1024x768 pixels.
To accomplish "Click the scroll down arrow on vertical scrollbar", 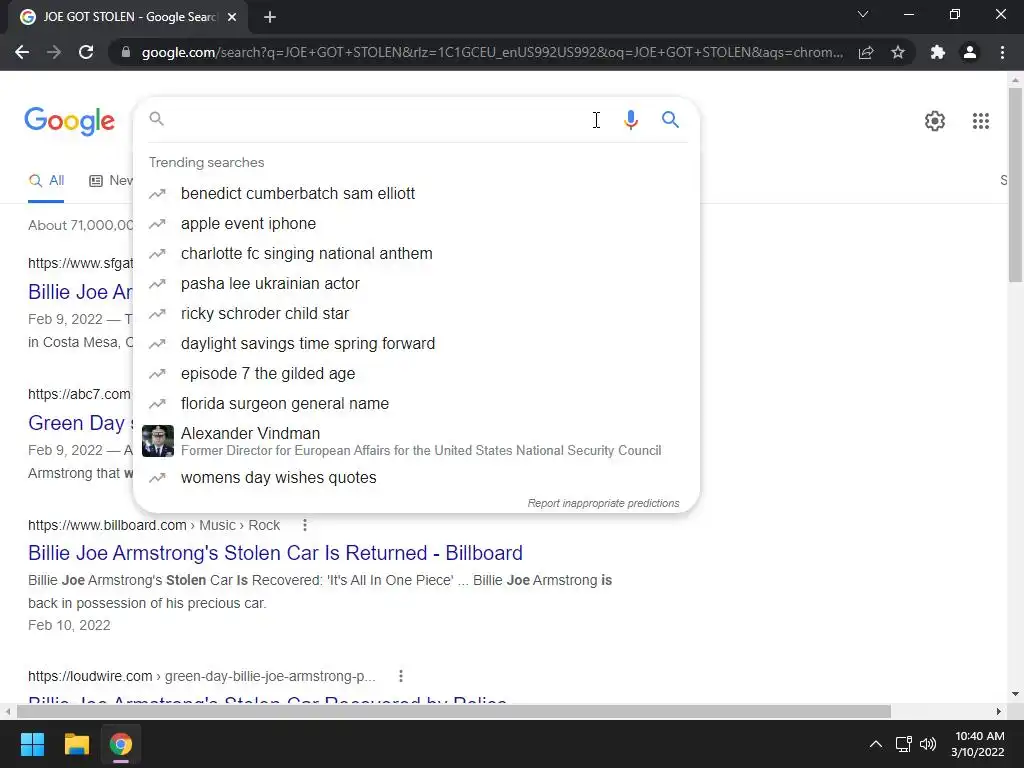I will click(1015, 694).
